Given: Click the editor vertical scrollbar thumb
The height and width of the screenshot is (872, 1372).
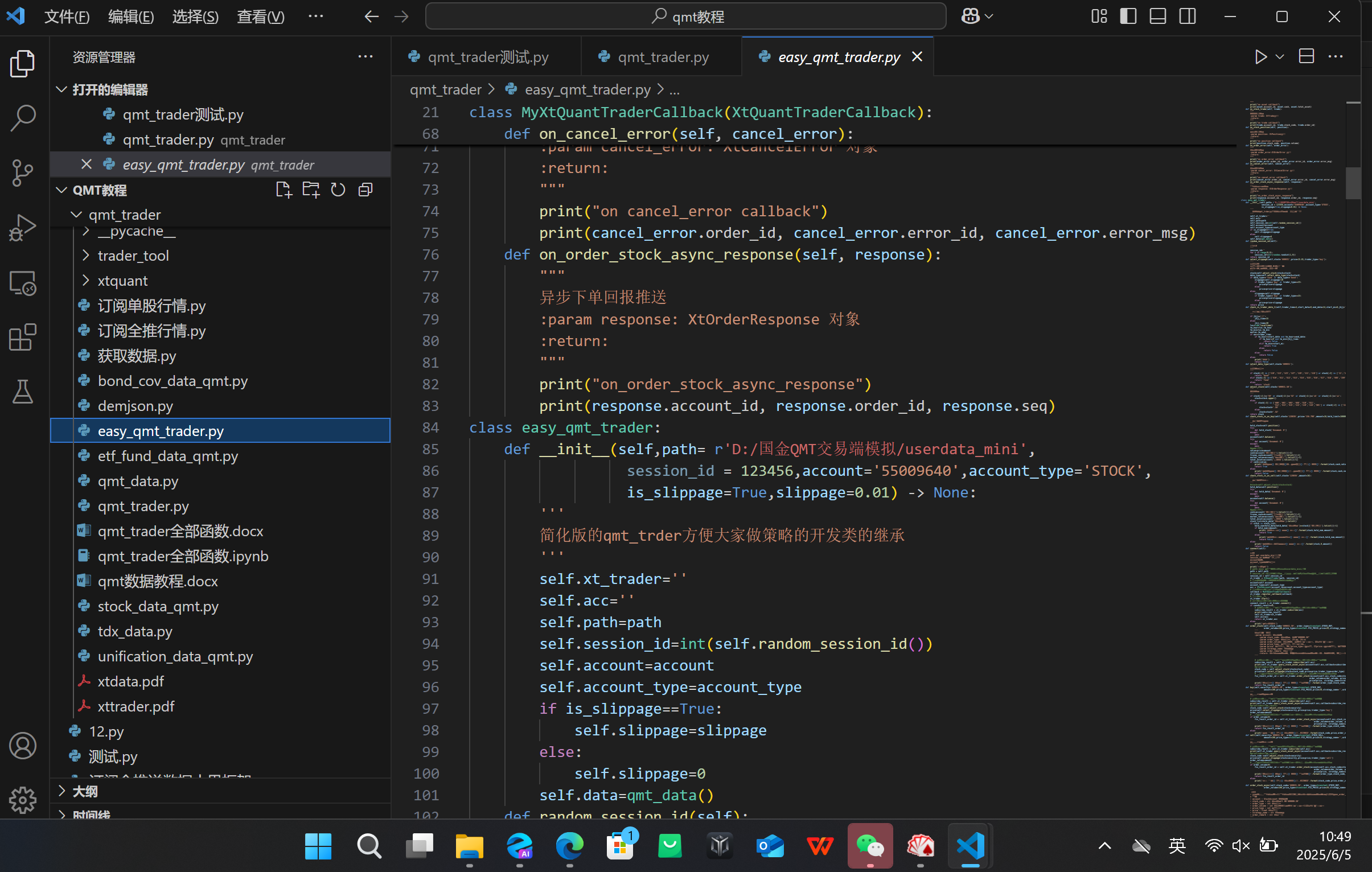Looking at the screenshot, I should [x=1353, y=183].
